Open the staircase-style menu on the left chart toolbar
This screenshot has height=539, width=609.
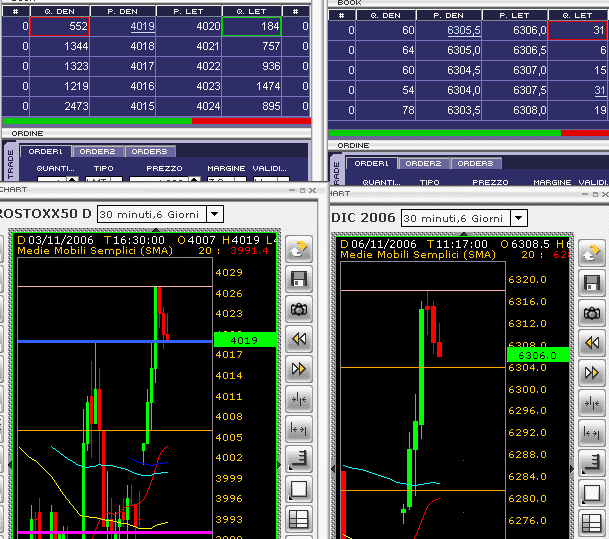click(297, 459)
